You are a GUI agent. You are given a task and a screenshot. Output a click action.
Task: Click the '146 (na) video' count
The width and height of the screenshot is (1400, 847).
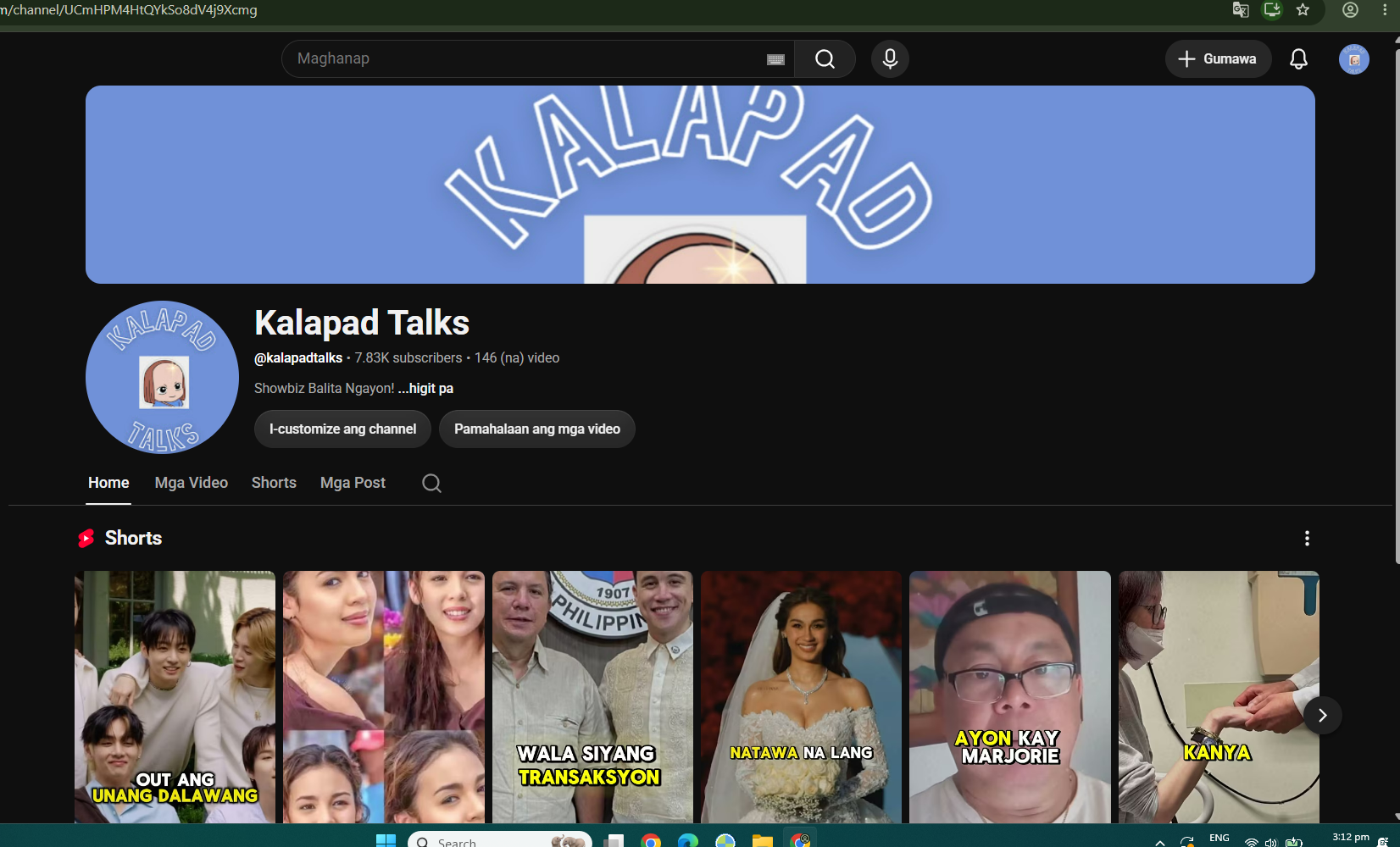[517, 358]
